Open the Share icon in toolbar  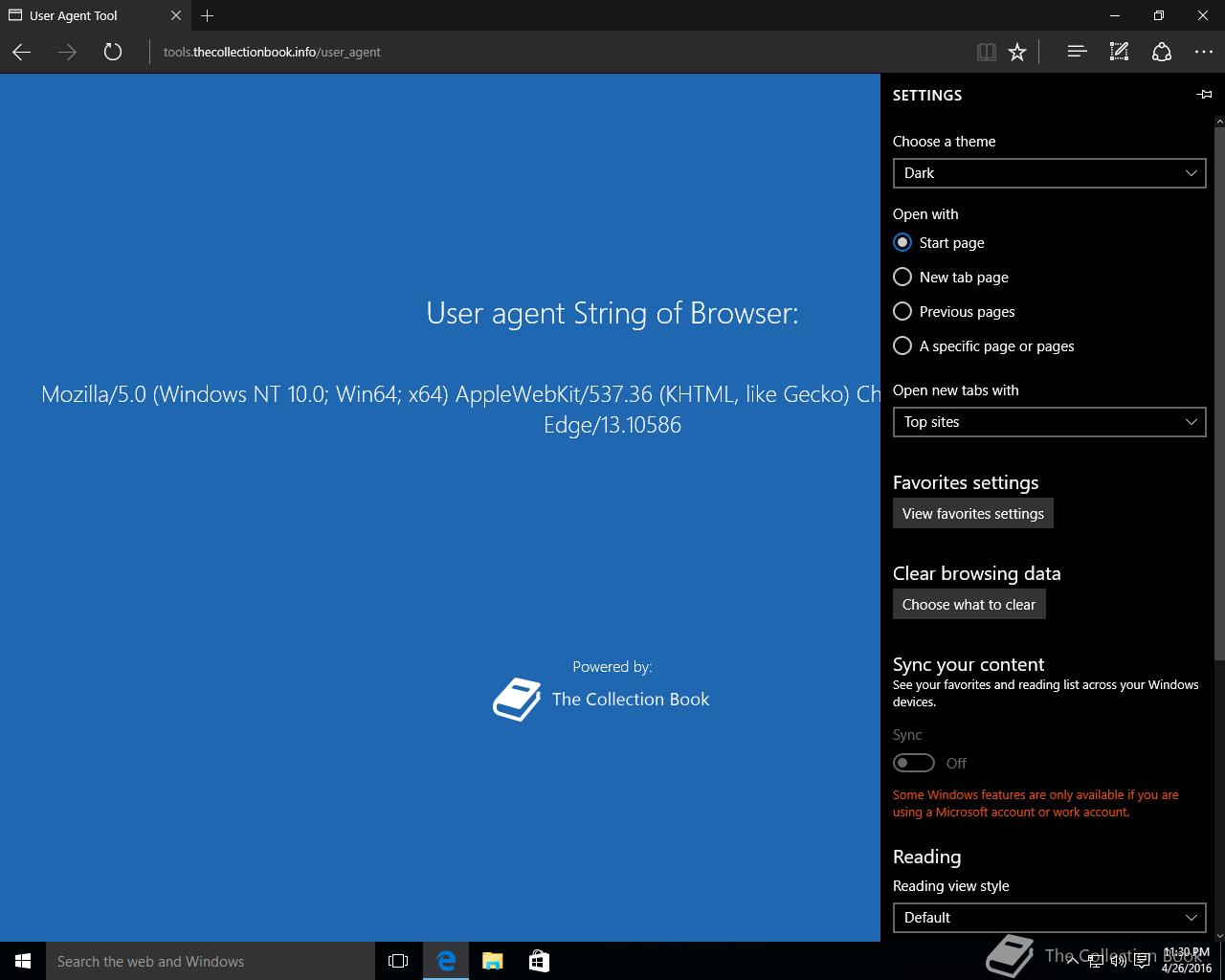(x=1162, y=52)
